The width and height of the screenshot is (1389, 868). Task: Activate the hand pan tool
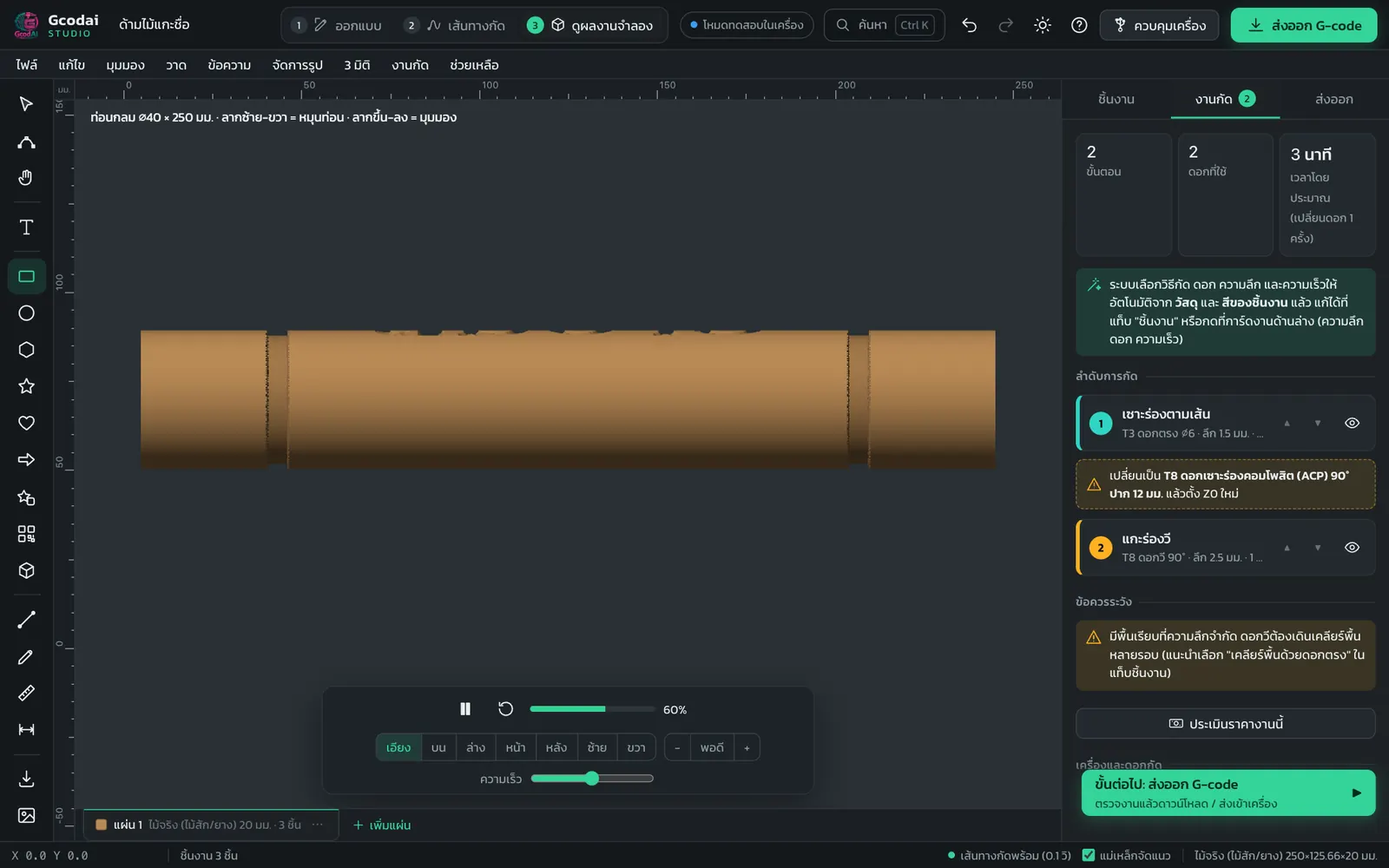(x=26, y=178)
